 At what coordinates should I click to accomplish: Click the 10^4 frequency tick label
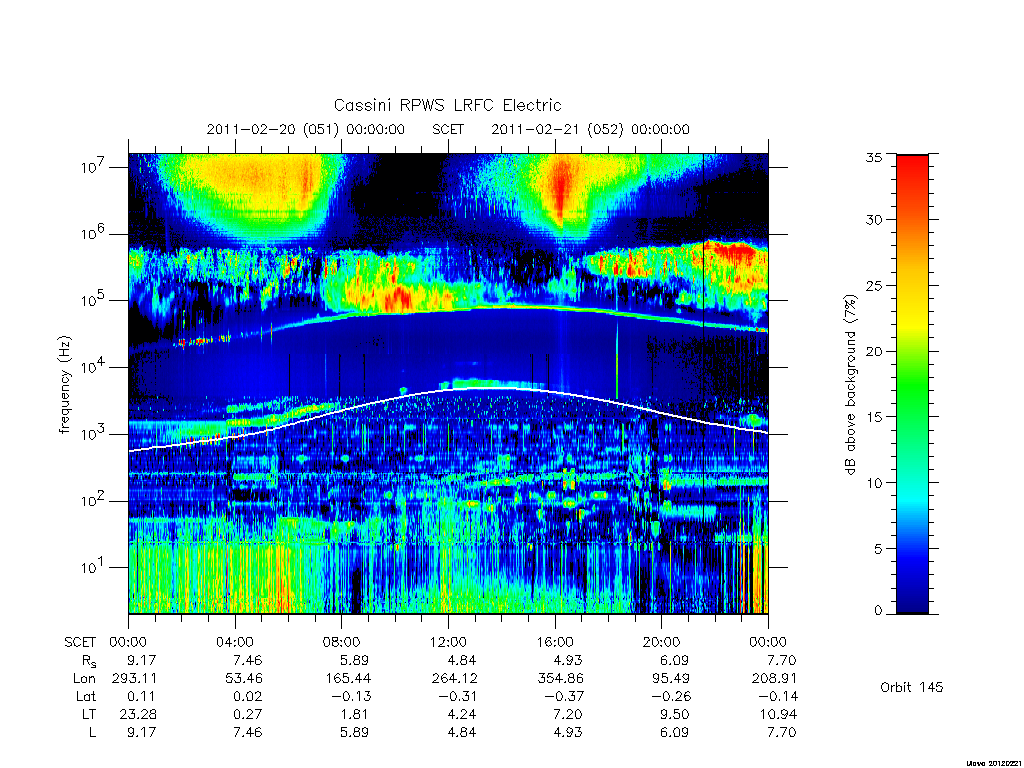pyautogui.click(x=94, y=367)
